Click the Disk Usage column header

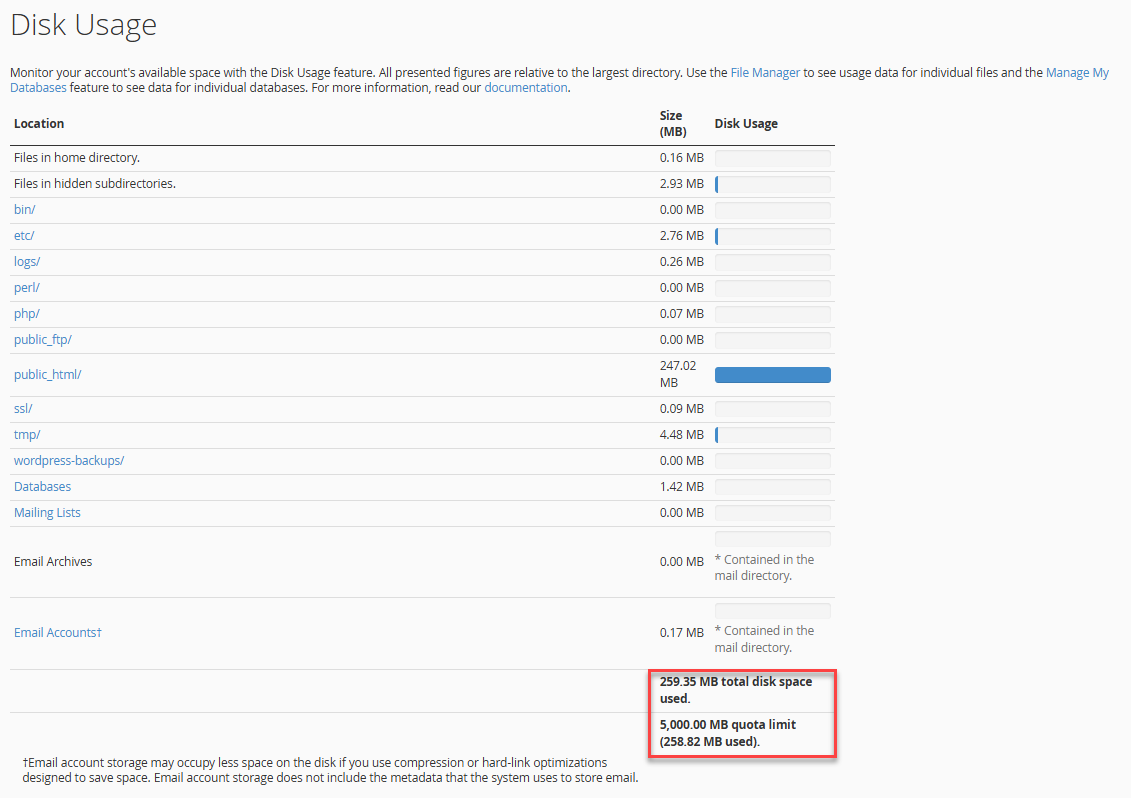(x=746, y=123)
